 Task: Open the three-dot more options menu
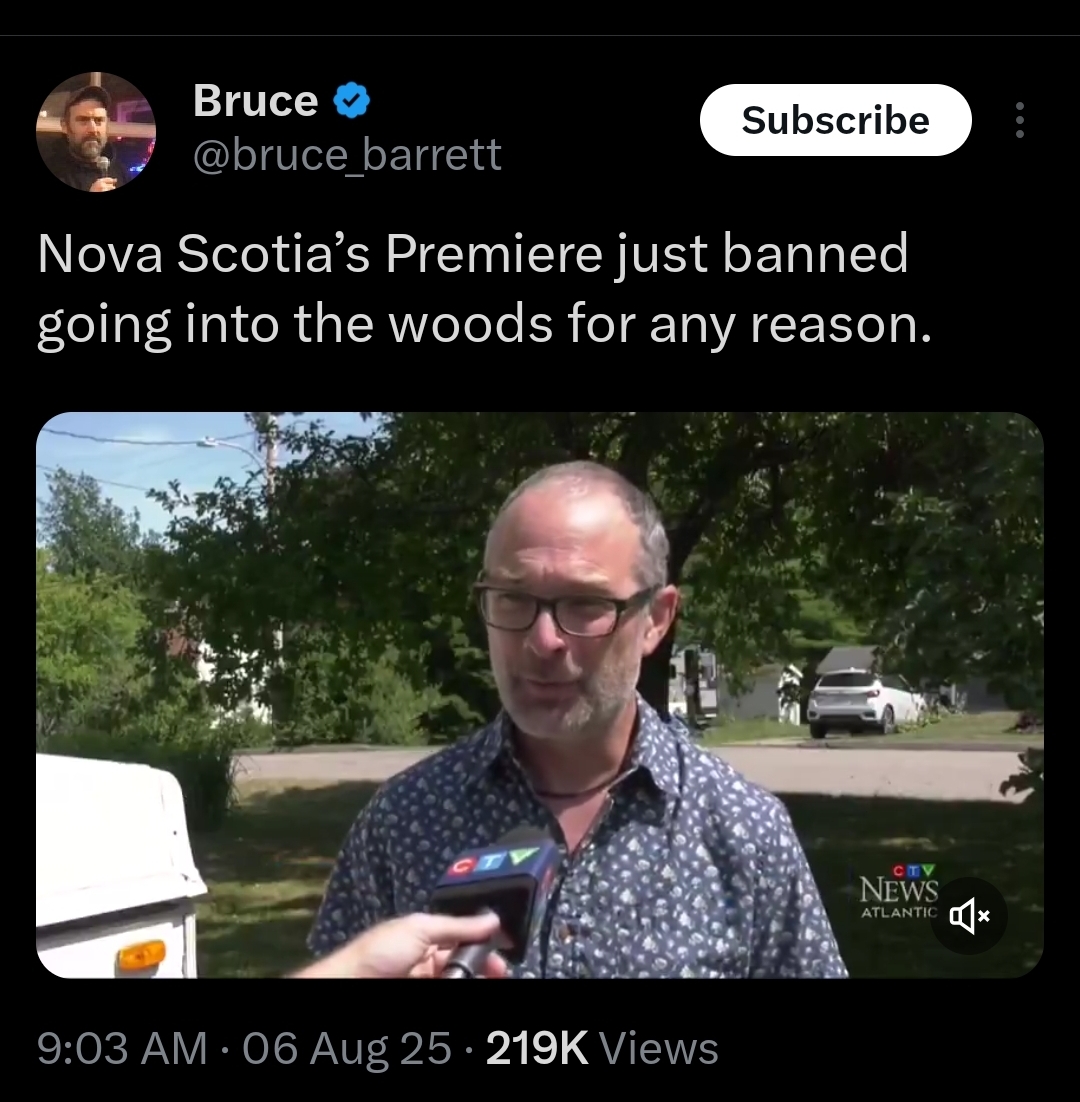tap(1020, 120)
